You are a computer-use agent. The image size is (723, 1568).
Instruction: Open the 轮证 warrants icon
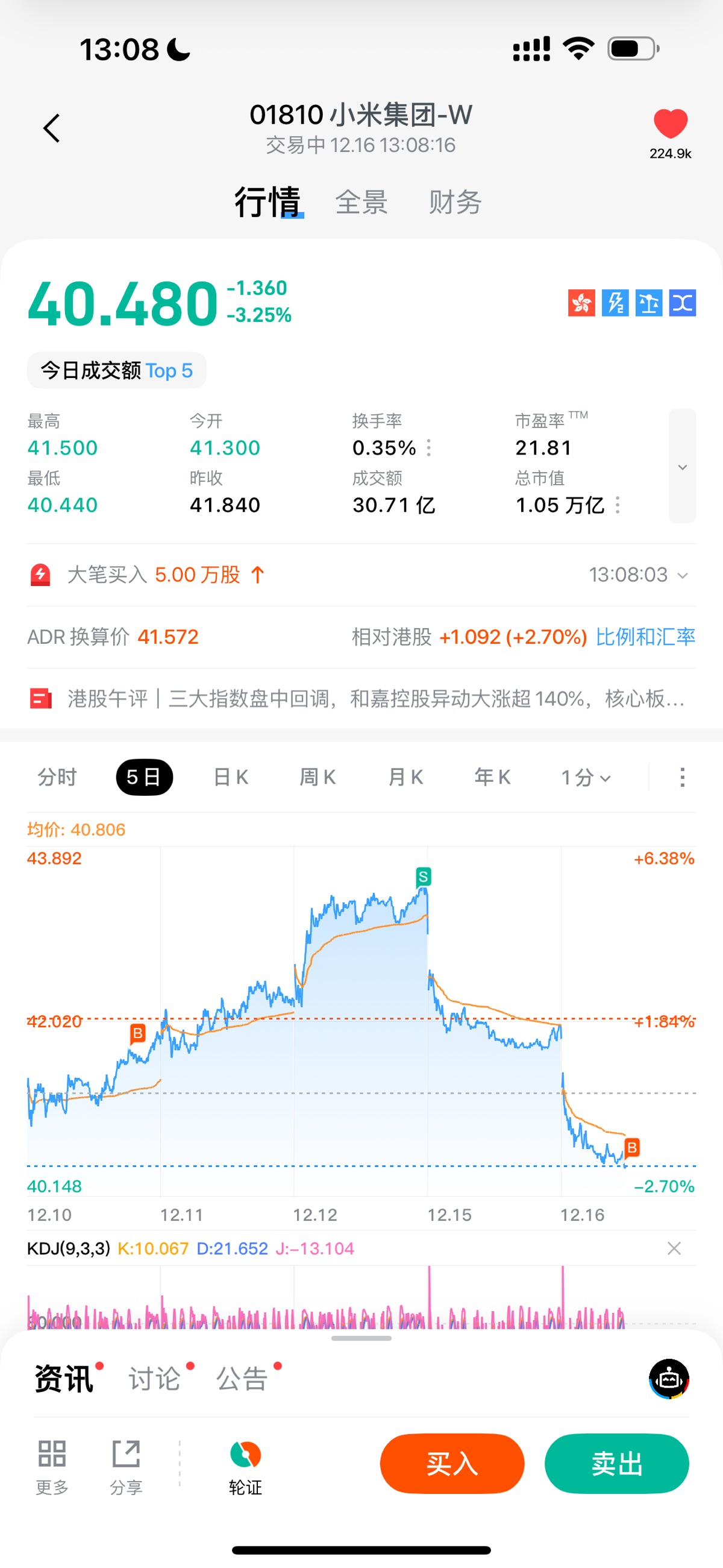pyautogui.click(x=245, y=1455)
